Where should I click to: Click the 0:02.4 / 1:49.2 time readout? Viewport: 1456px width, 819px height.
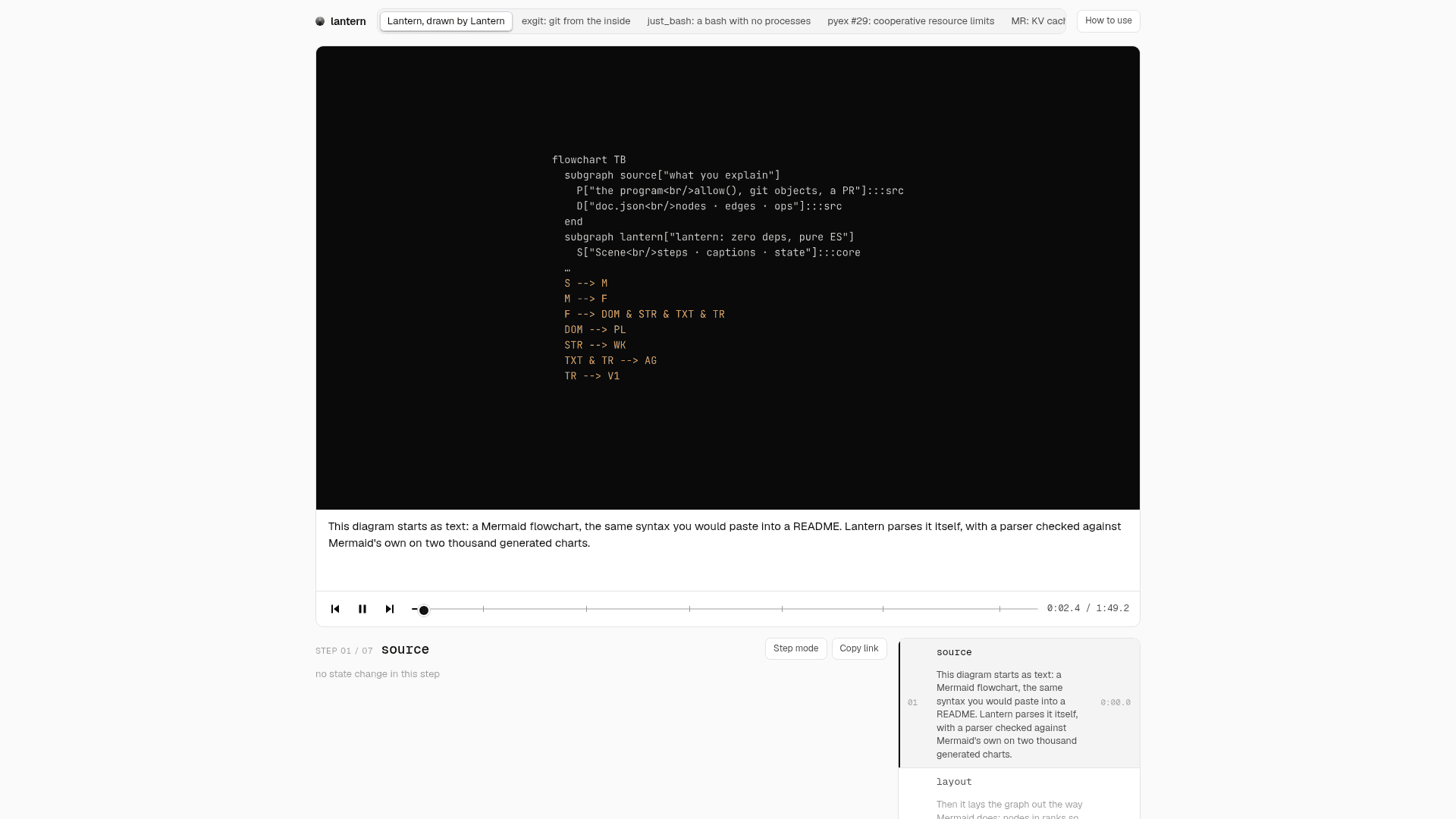coord(1087,609)
